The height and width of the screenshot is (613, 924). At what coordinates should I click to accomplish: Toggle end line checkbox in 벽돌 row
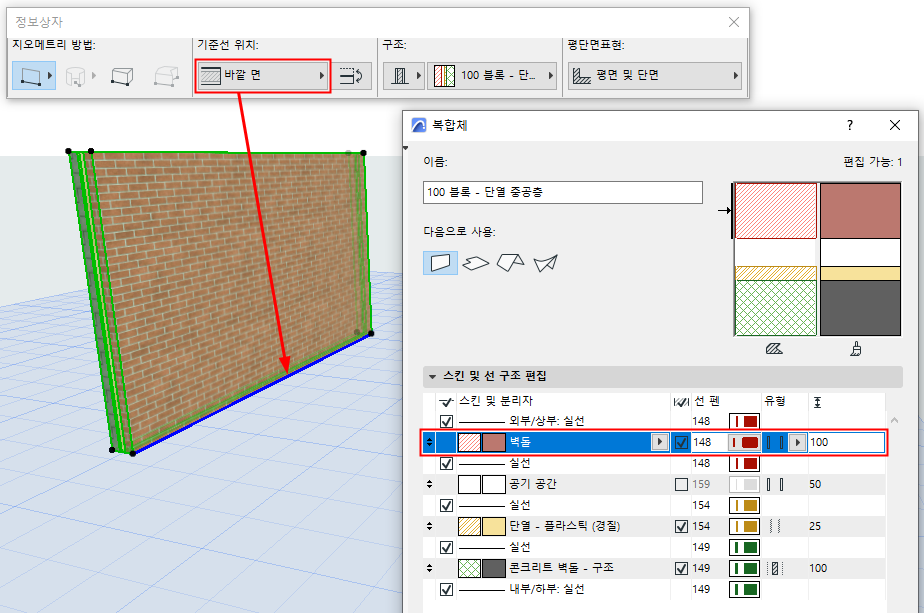pos(681,442)
